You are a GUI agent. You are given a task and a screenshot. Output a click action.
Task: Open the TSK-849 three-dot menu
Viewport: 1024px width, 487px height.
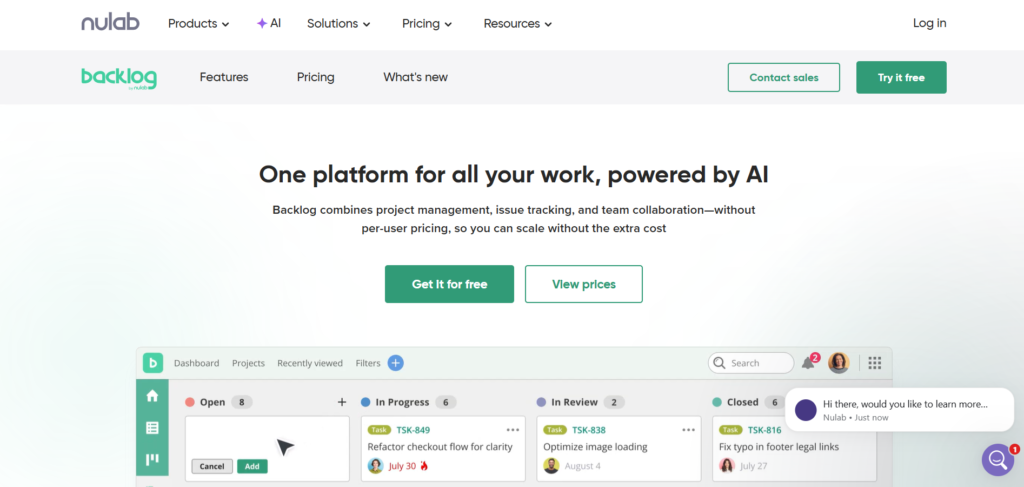pos(513,430)
